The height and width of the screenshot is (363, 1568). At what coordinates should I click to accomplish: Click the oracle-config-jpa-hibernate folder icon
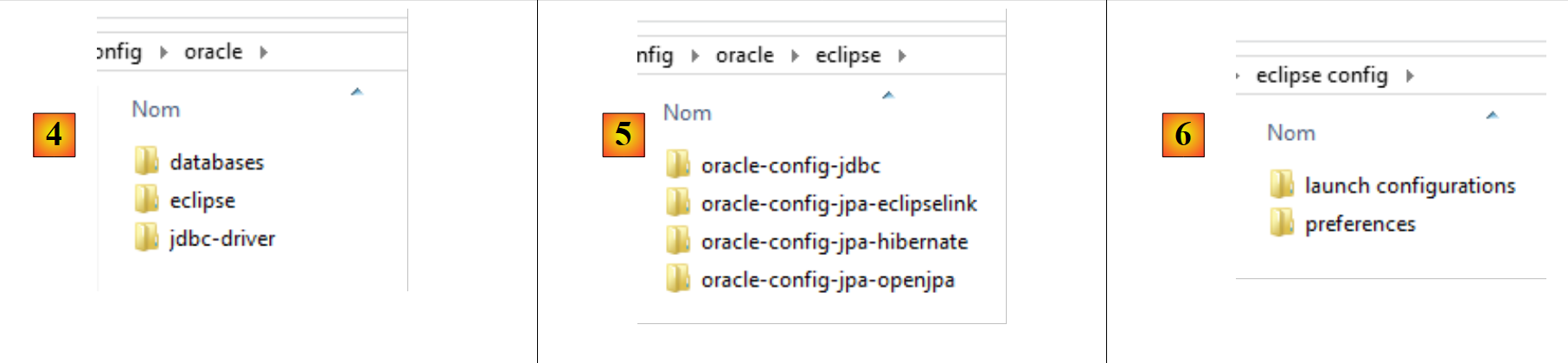tap(677, 240)
